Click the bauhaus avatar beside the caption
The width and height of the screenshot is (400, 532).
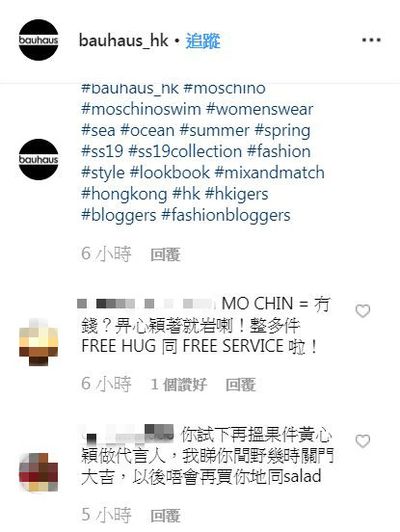38,159
